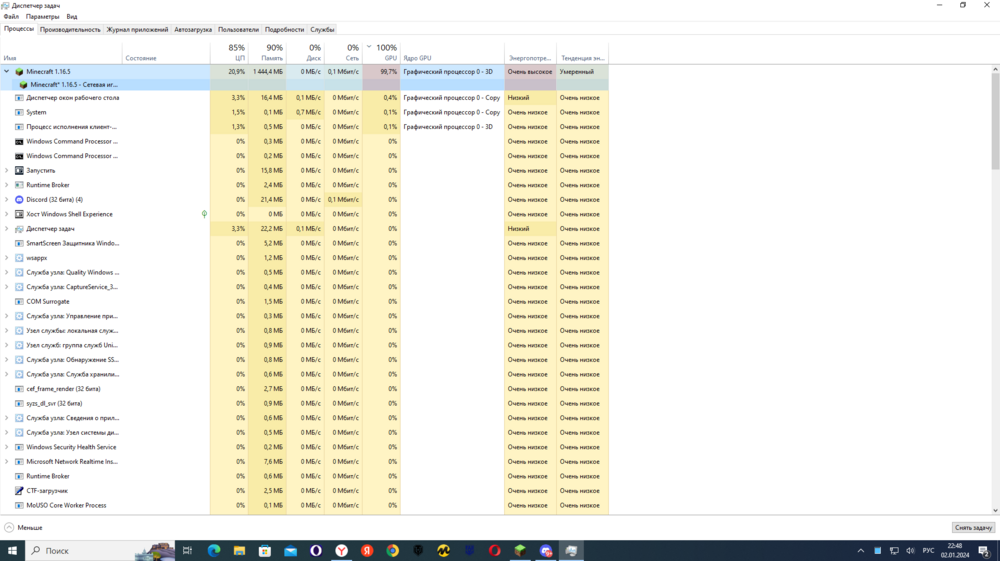The image size is (1000, 561).
Task: Open the Параметры menu
Action: click(x=42, y=17)
